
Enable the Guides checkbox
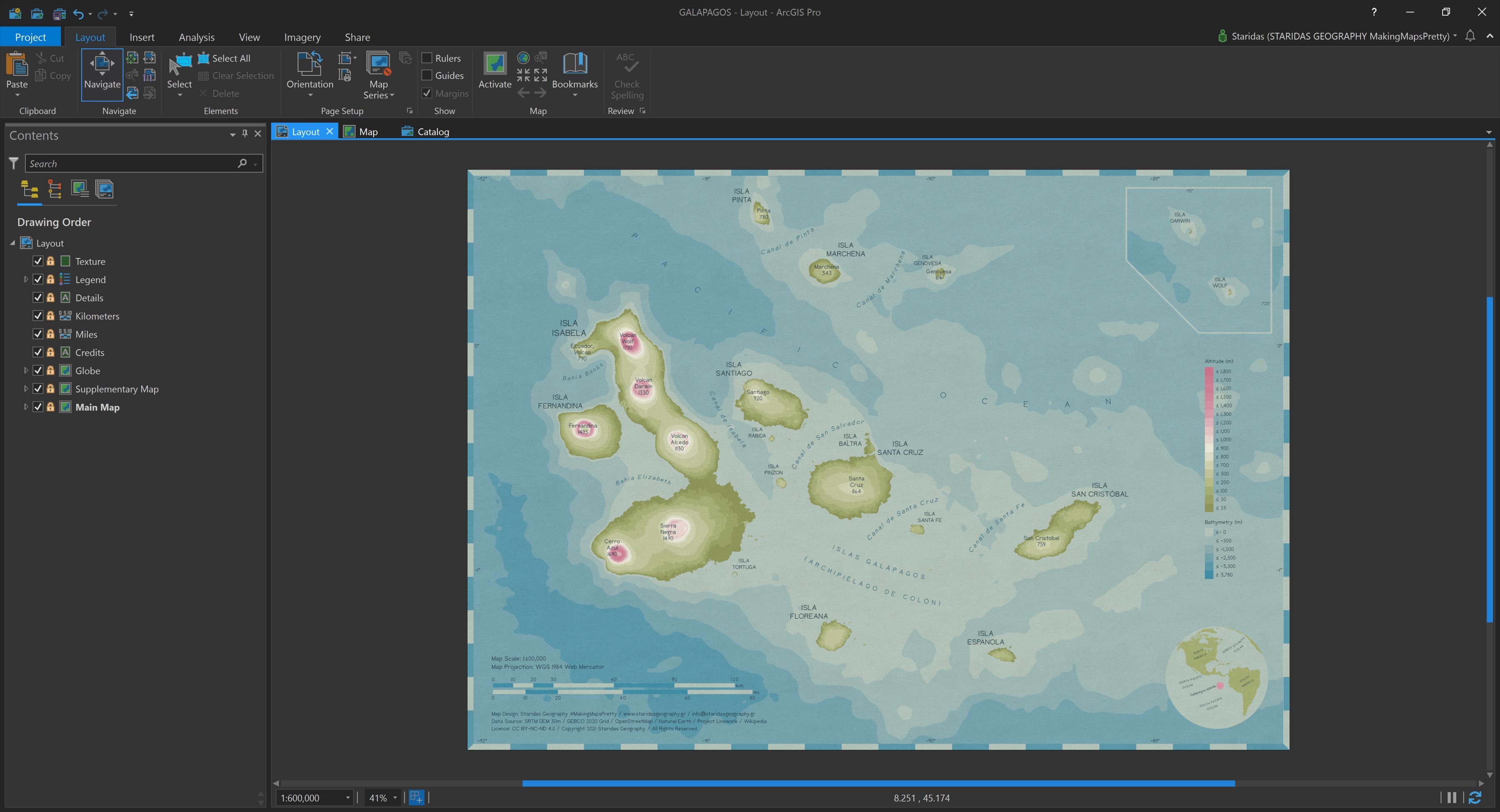click(x=427, y=75)
